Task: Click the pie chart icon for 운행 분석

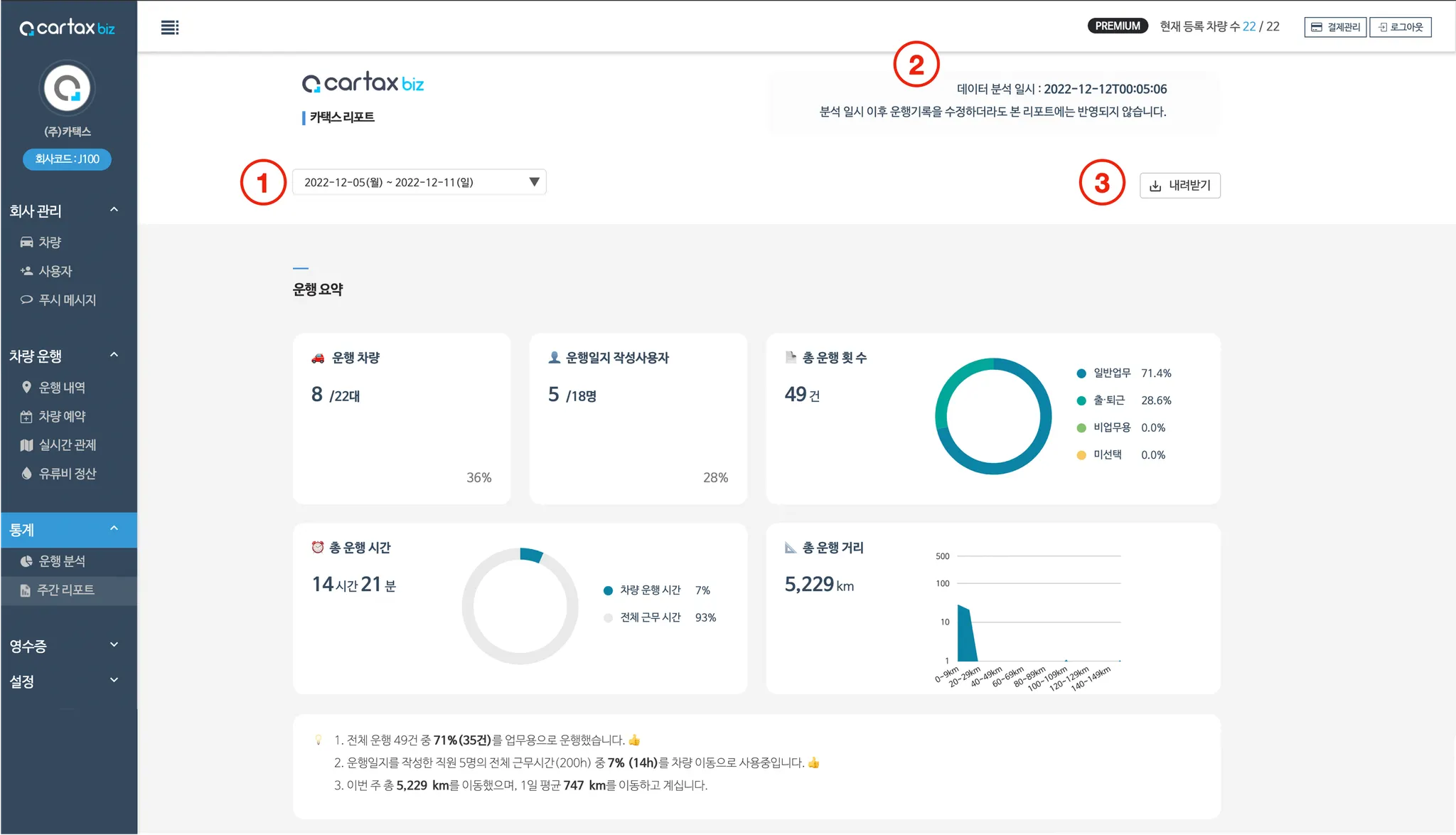Action: pos(26,562)
